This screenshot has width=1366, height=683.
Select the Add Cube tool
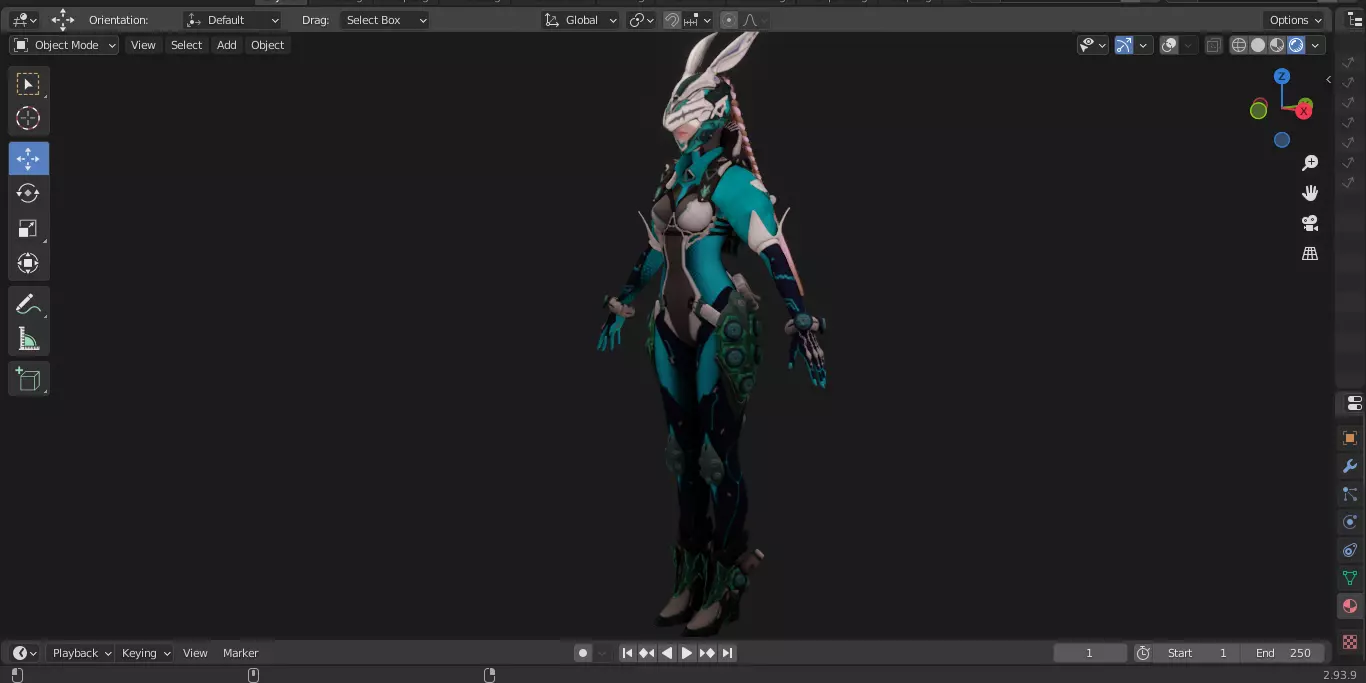pos(28,379)
